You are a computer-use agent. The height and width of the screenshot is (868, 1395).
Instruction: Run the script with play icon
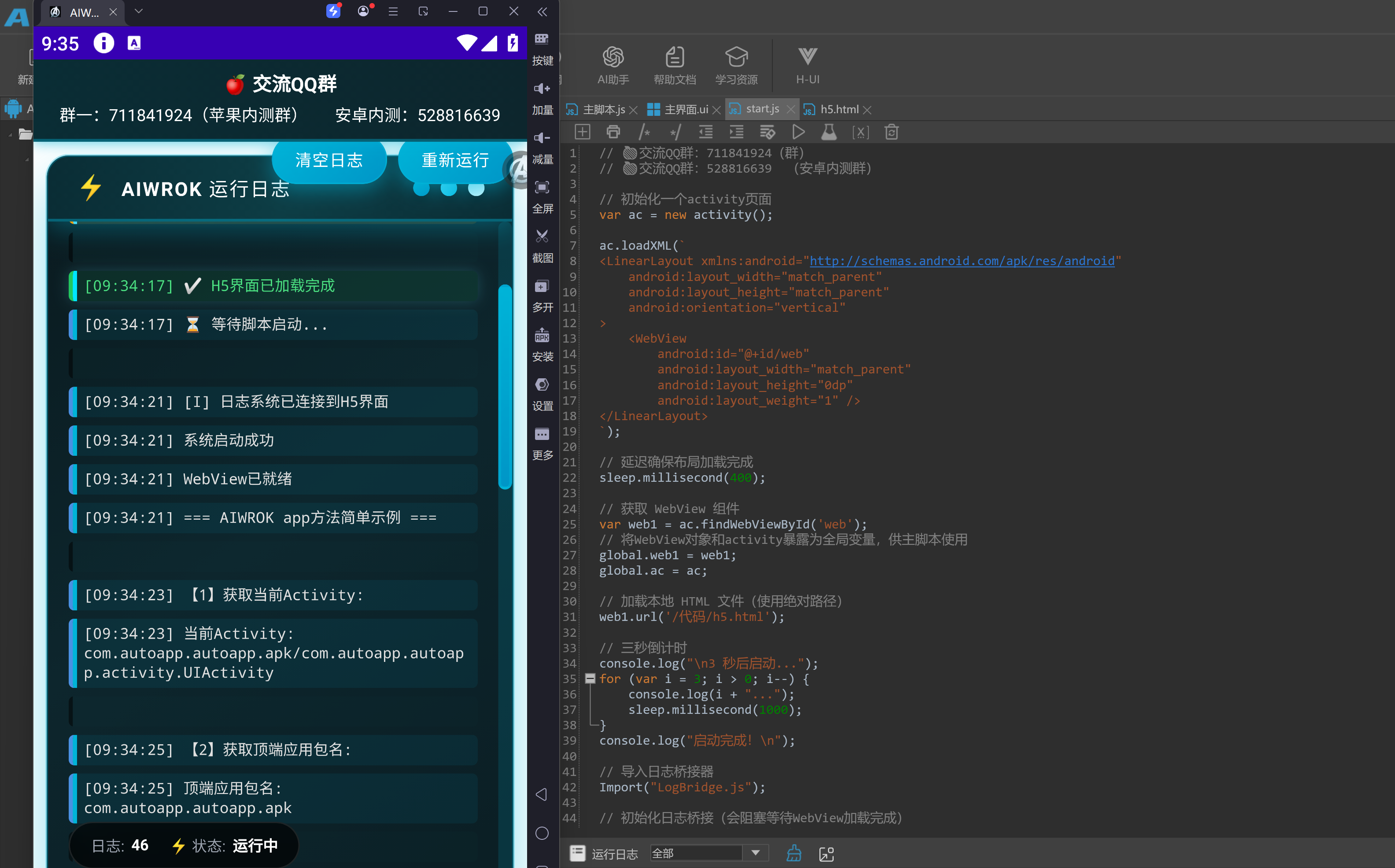tap(798, 132)
